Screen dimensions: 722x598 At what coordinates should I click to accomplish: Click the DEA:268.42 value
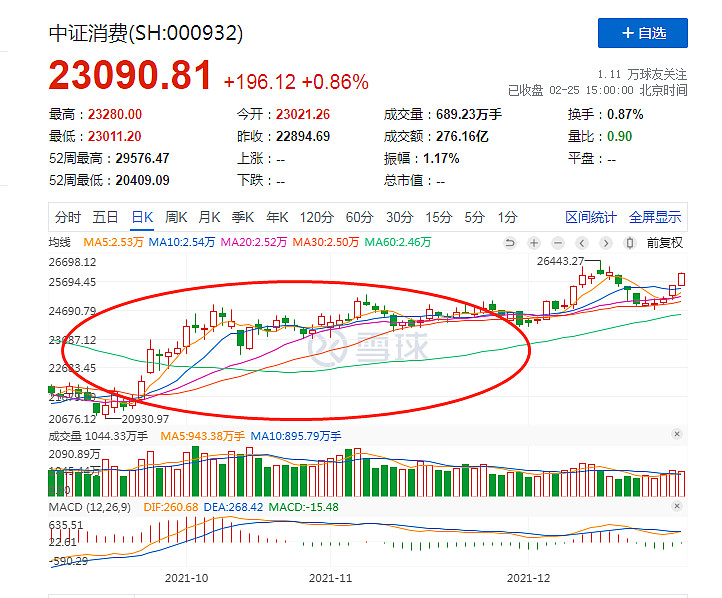click(x=233, y=507)
